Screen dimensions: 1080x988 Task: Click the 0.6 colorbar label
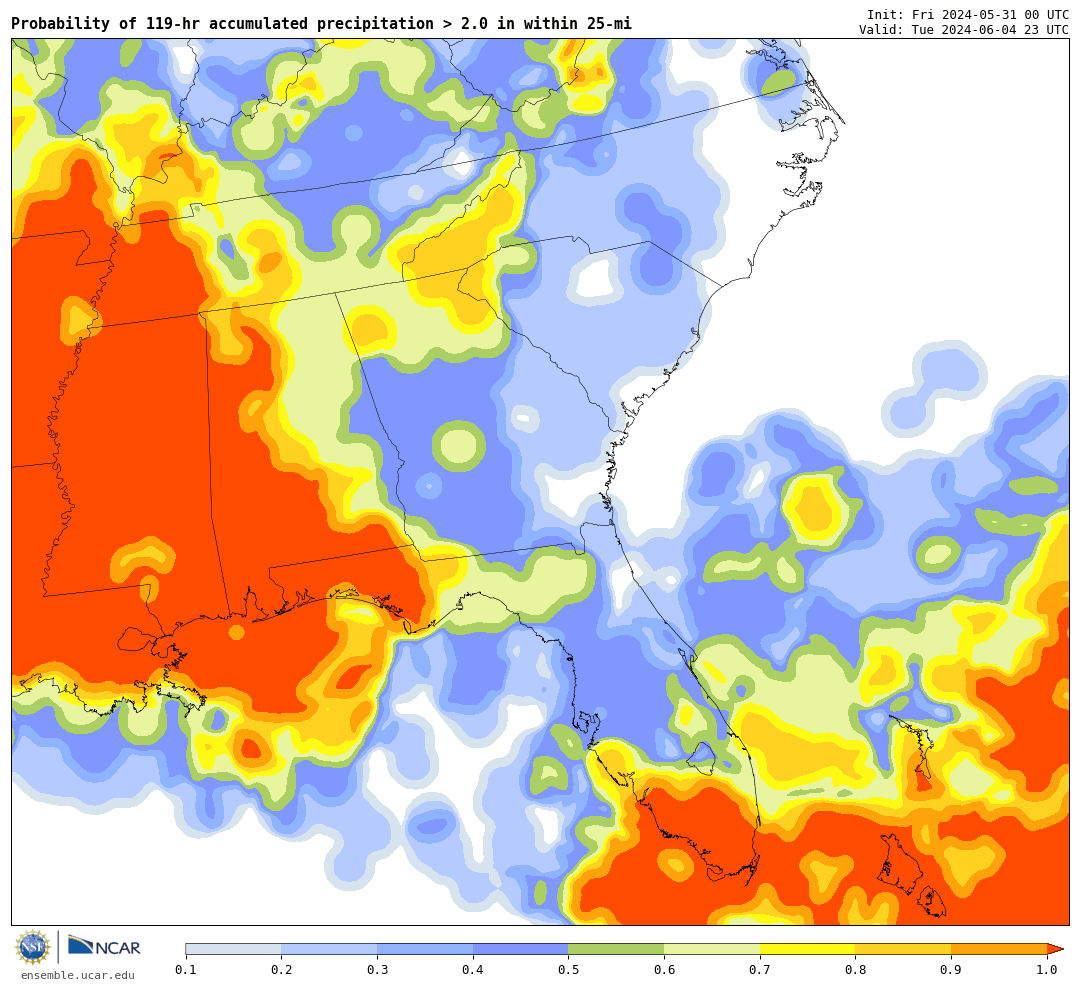coord(664,970)
